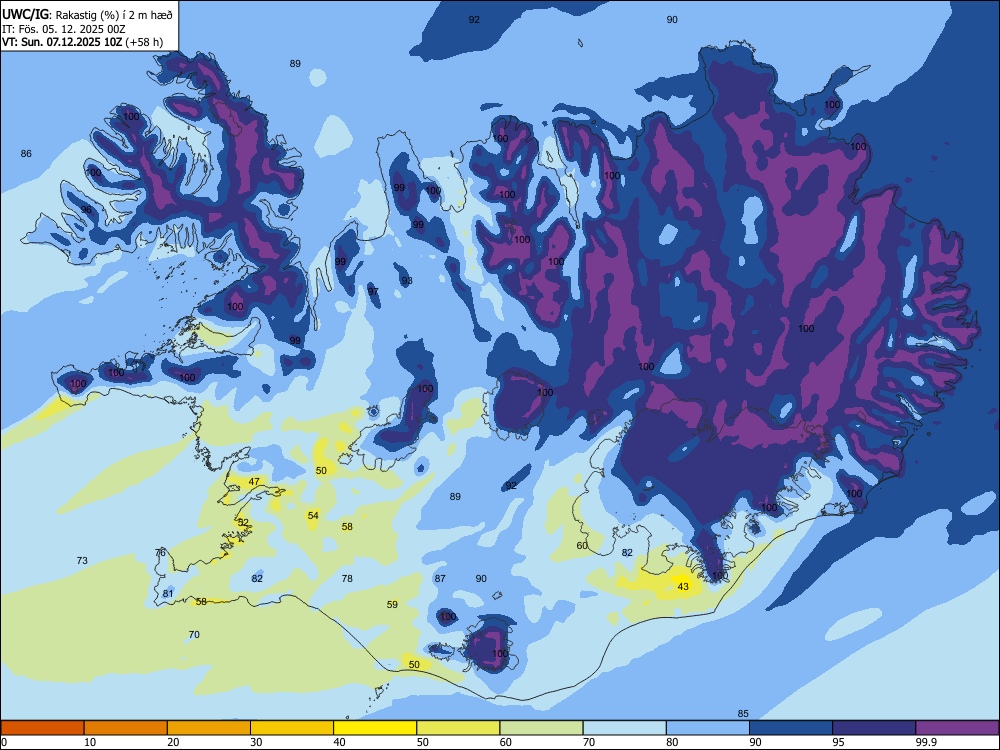Click the legend tick label 20
The height and width of the screenshot is (750, 1000).
173,742
